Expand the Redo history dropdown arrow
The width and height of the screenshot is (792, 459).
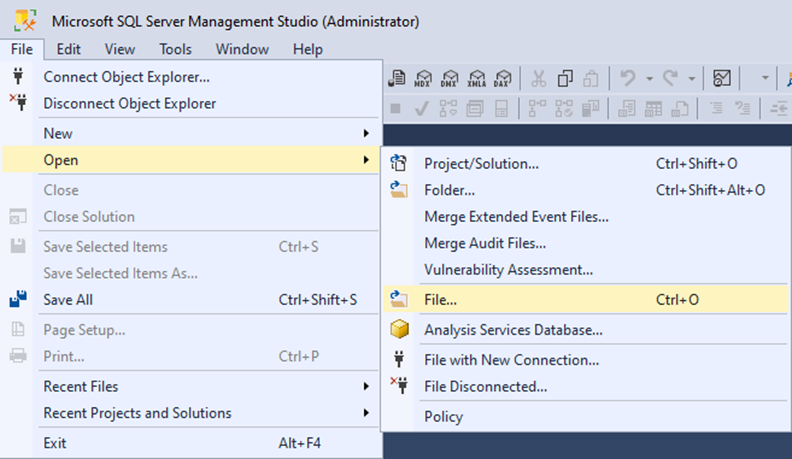691,79
